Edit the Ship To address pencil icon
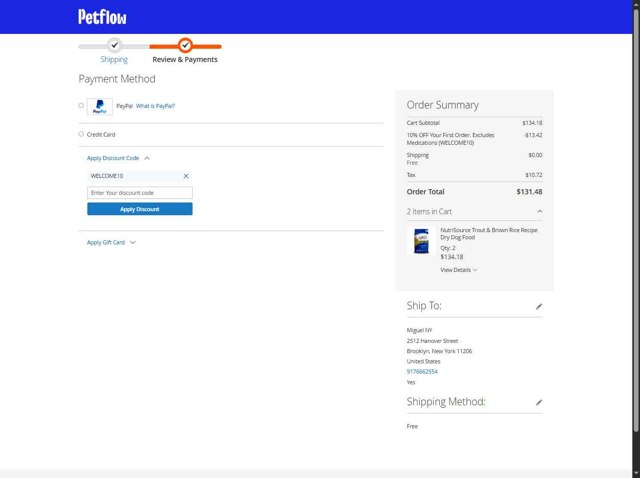The height and width of the screenshot is (478, 640). point(539,306)
